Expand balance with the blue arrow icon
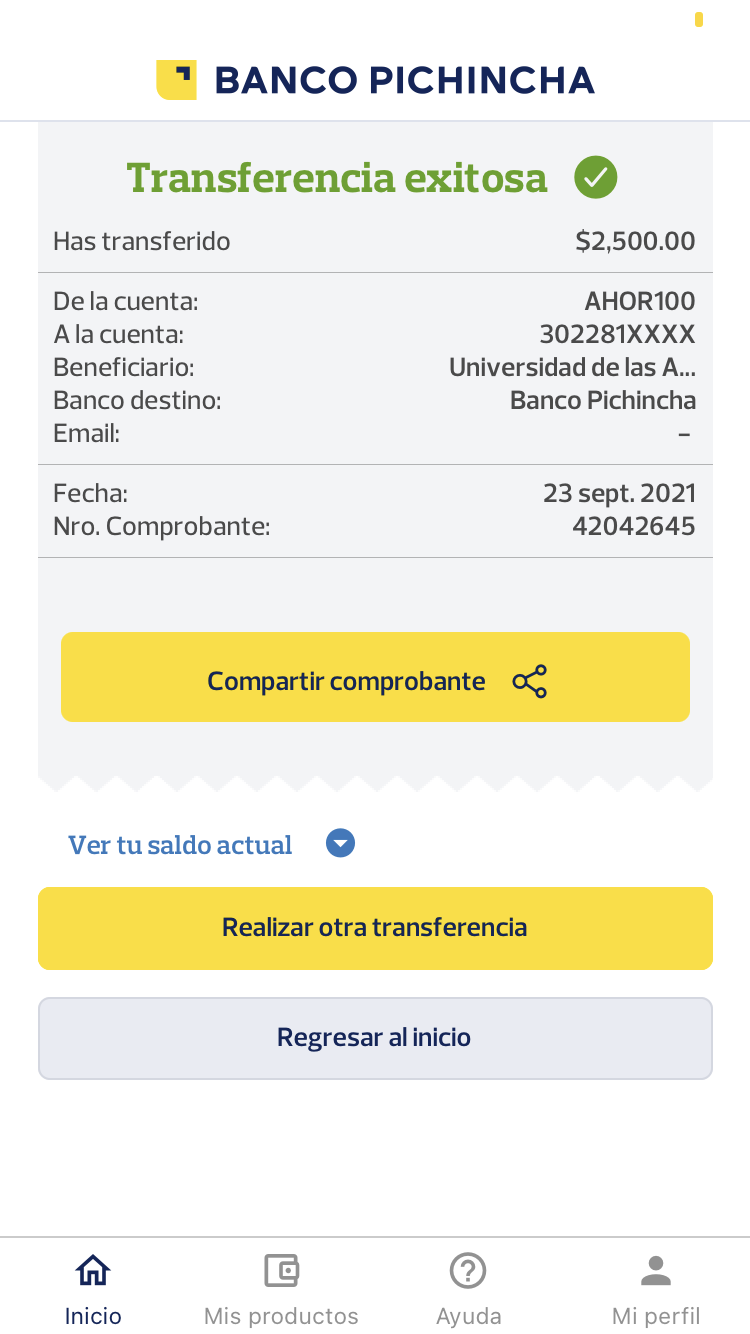 point(341,844)
